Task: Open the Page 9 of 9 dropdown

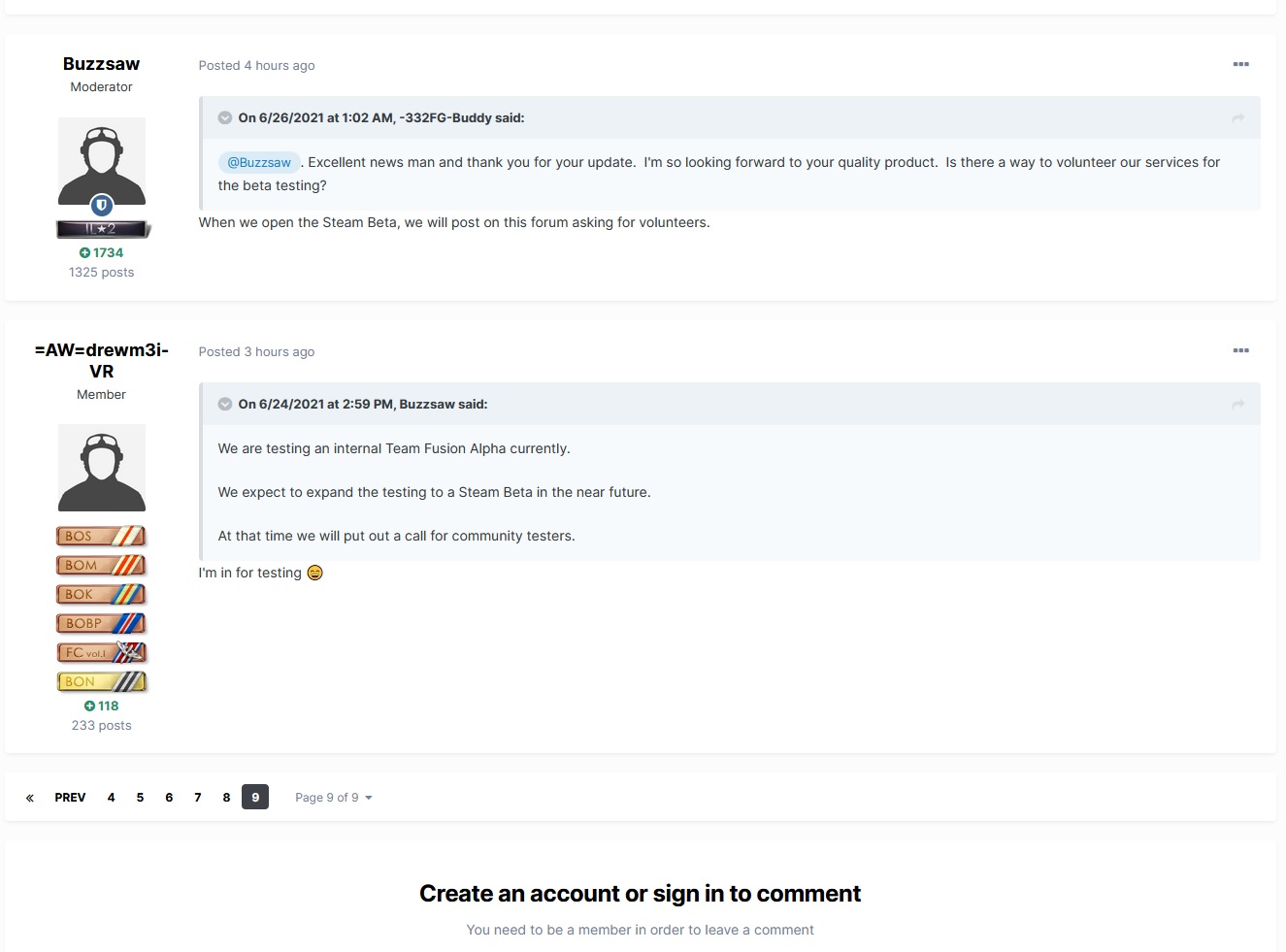Action: (333, 798)
